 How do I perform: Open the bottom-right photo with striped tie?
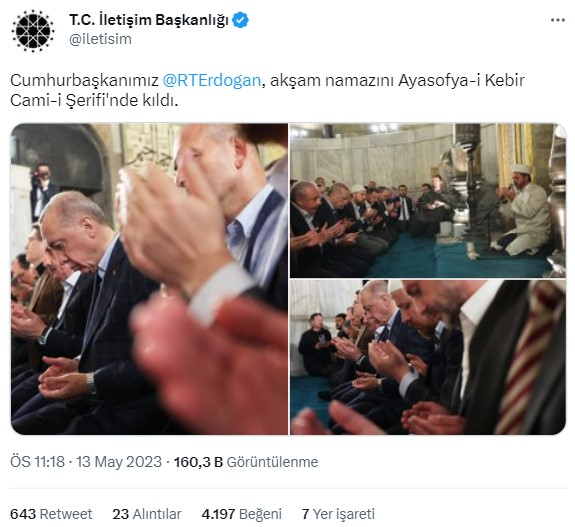pos(428,358)
